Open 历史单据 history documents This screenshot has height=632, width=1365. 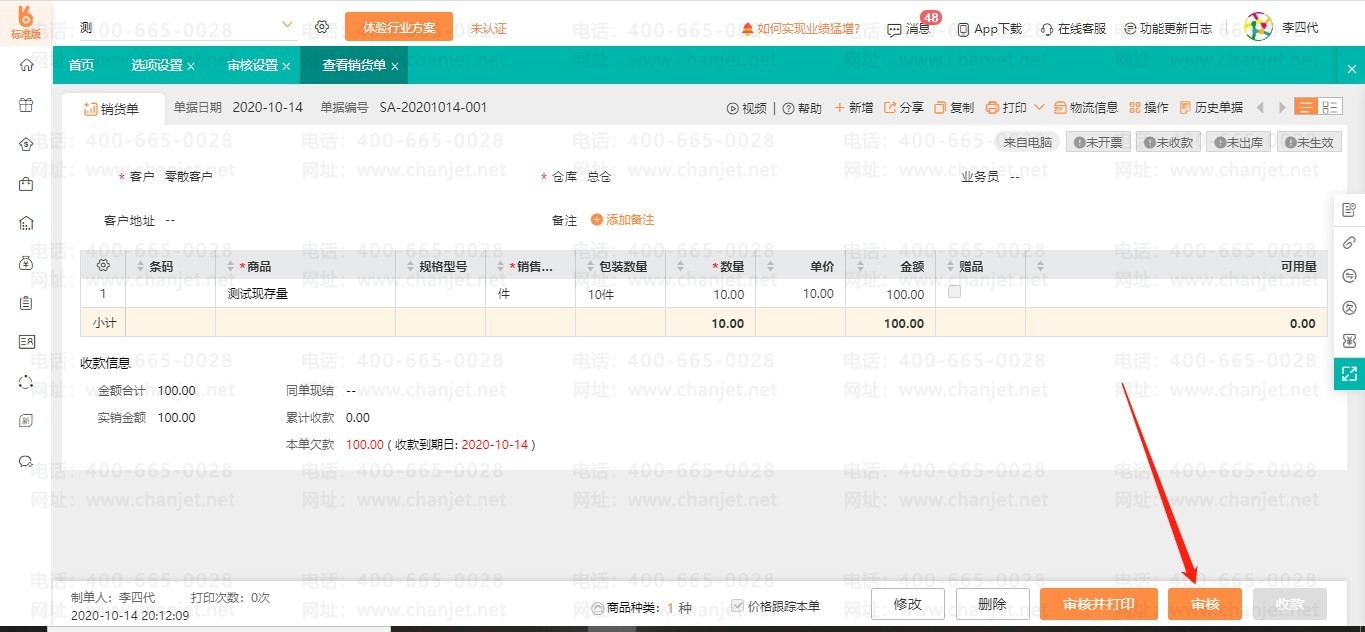pos(1212,108)
